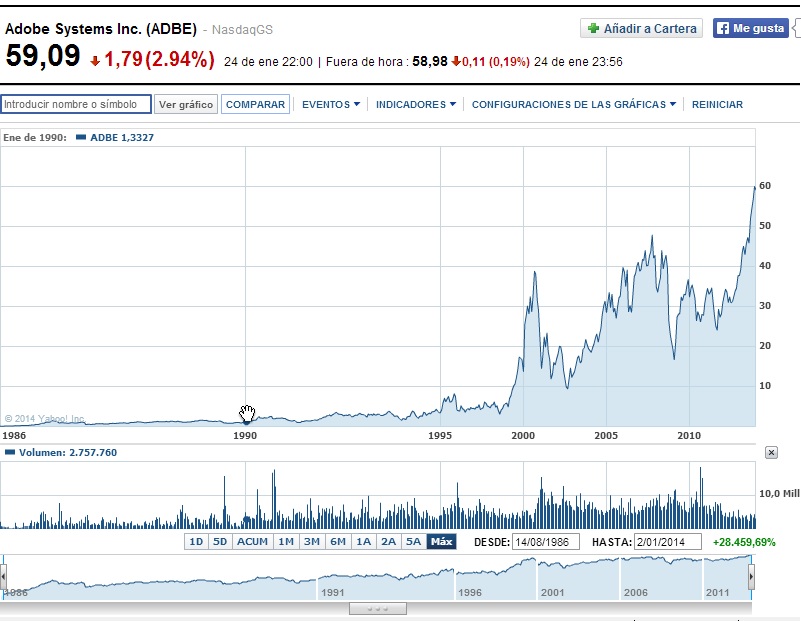
Task: Select the 2A range tab
Action: pos(388,541)
